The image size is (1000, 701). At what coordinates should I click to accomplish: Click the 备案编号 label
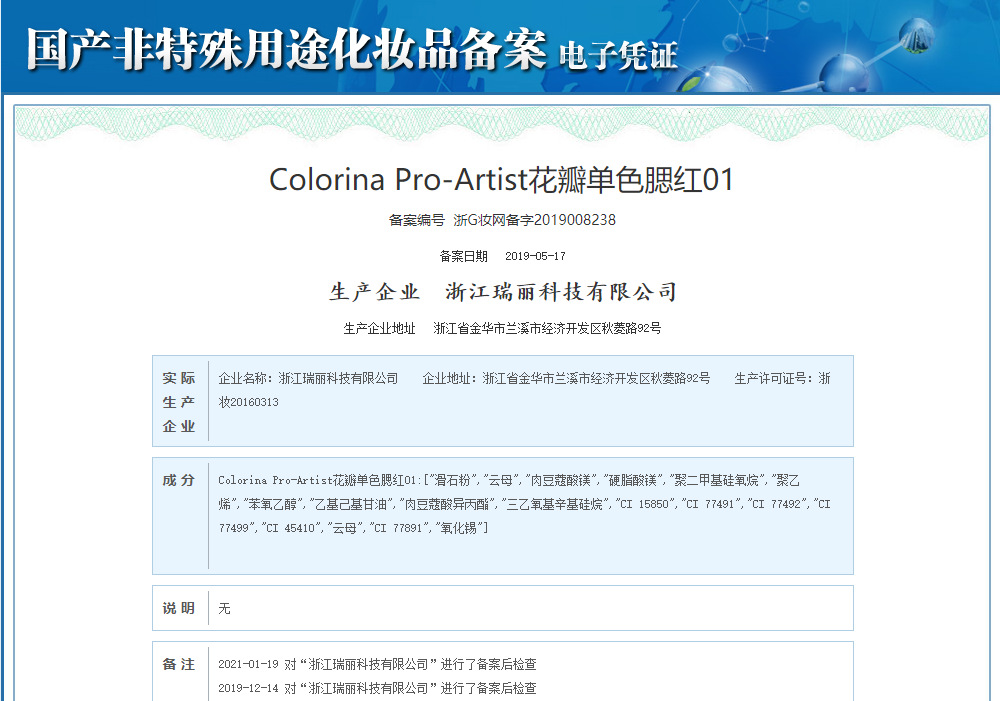point(416,220)
